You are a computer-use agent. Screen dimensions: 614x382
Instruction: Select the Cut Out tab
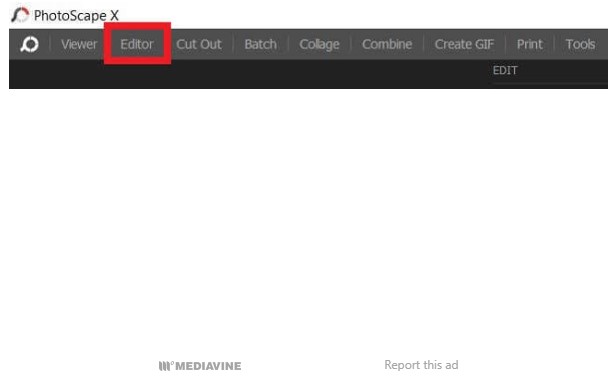coord(199,44)
